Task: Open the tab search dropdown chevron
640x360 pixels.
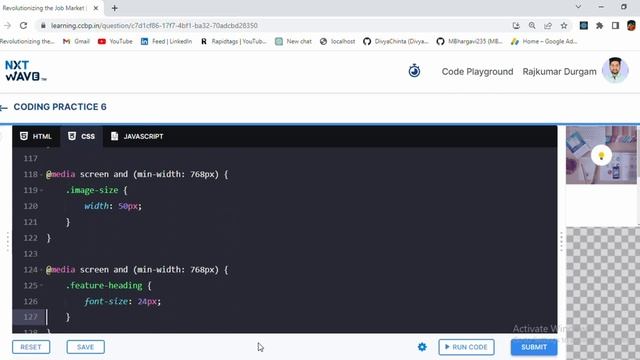Action: (x=578, y=7)
